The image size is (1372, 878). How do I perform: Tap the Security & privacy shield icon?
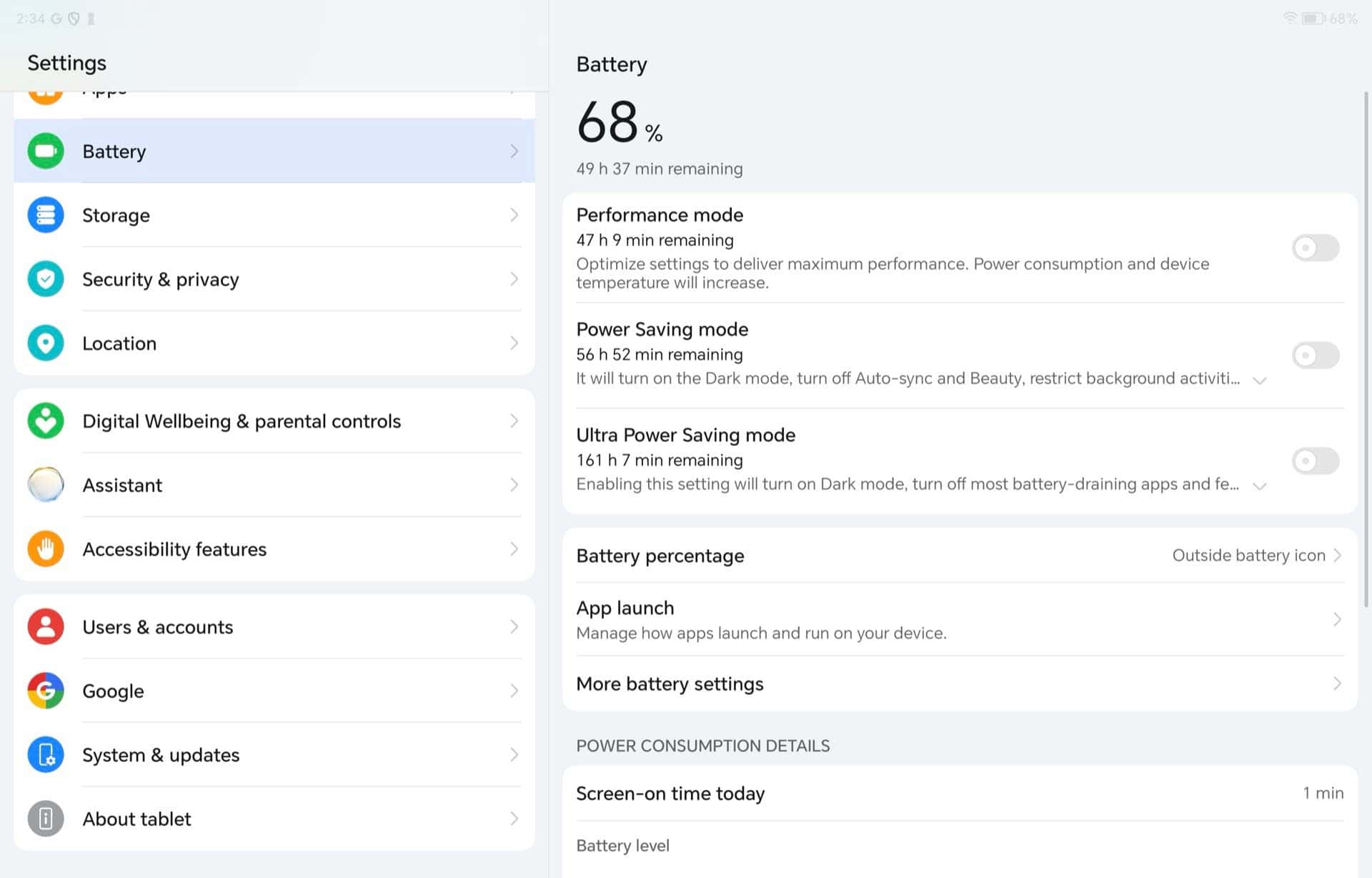(x=46, y=279)
